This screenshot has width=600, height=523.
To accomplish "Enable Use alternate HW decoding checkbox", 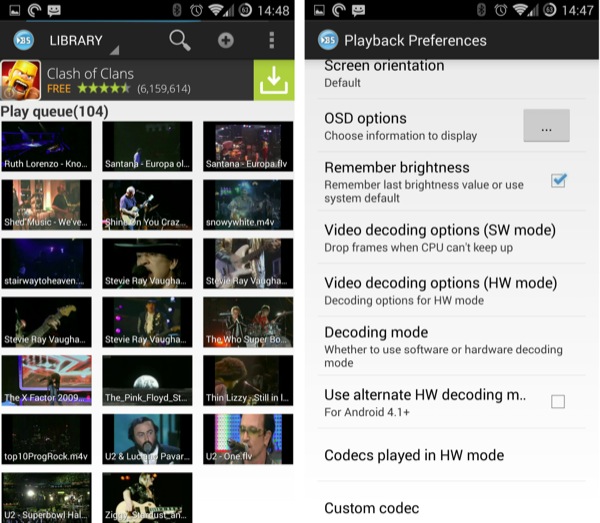I will [x=558, y=402].
